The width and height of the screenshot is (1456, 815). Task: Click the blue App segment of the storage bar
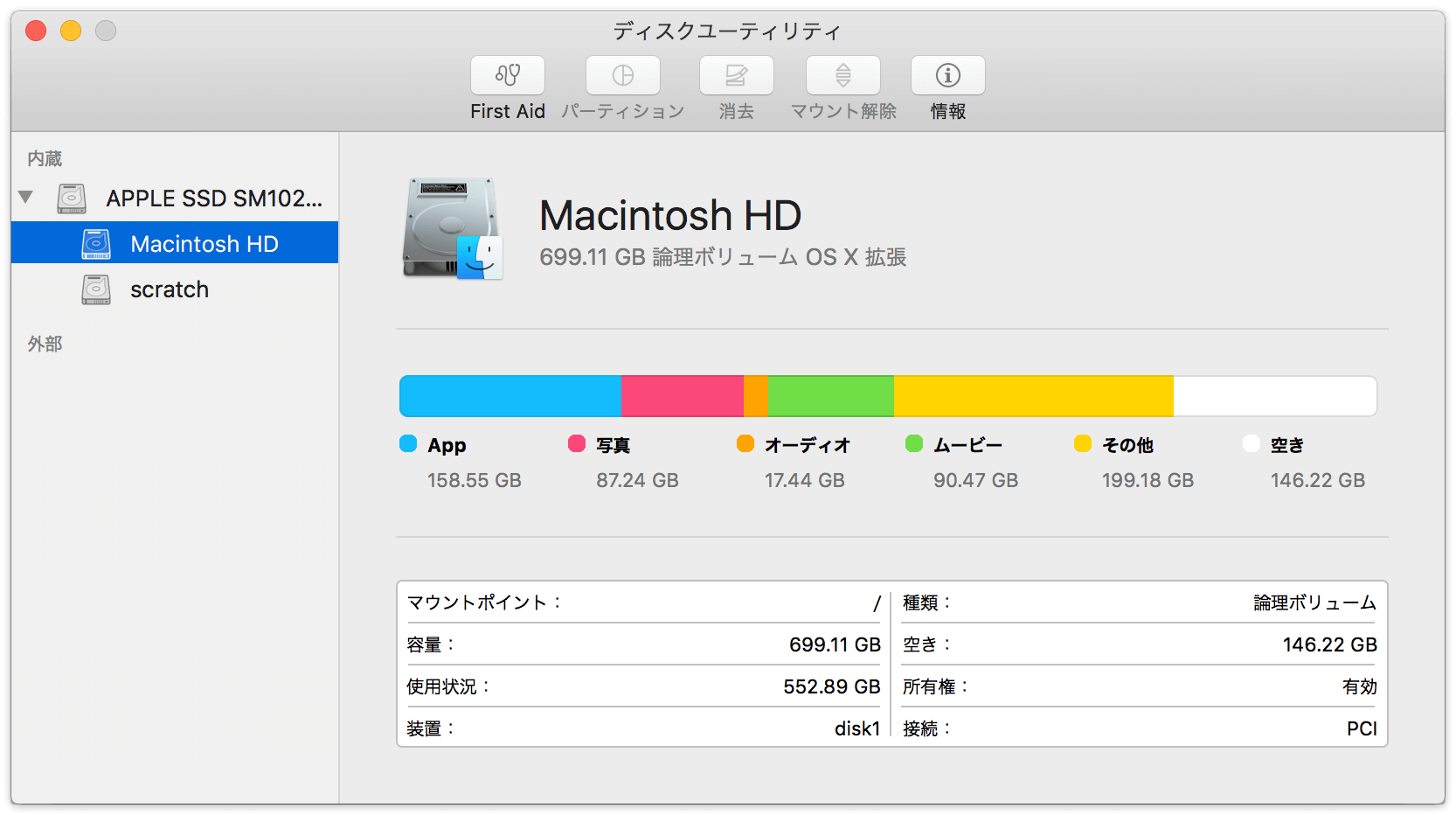(510, 396)
